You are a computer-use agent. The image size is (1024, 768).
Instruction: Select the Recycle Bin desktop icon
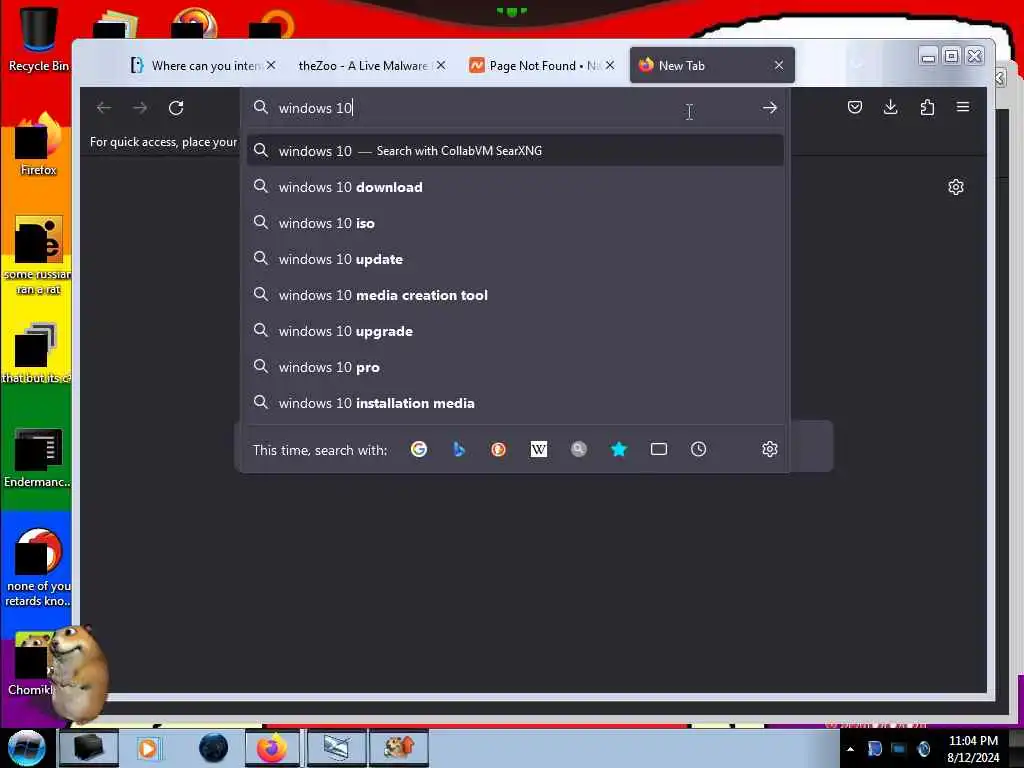pyautogui.click(x=38, y=39)
